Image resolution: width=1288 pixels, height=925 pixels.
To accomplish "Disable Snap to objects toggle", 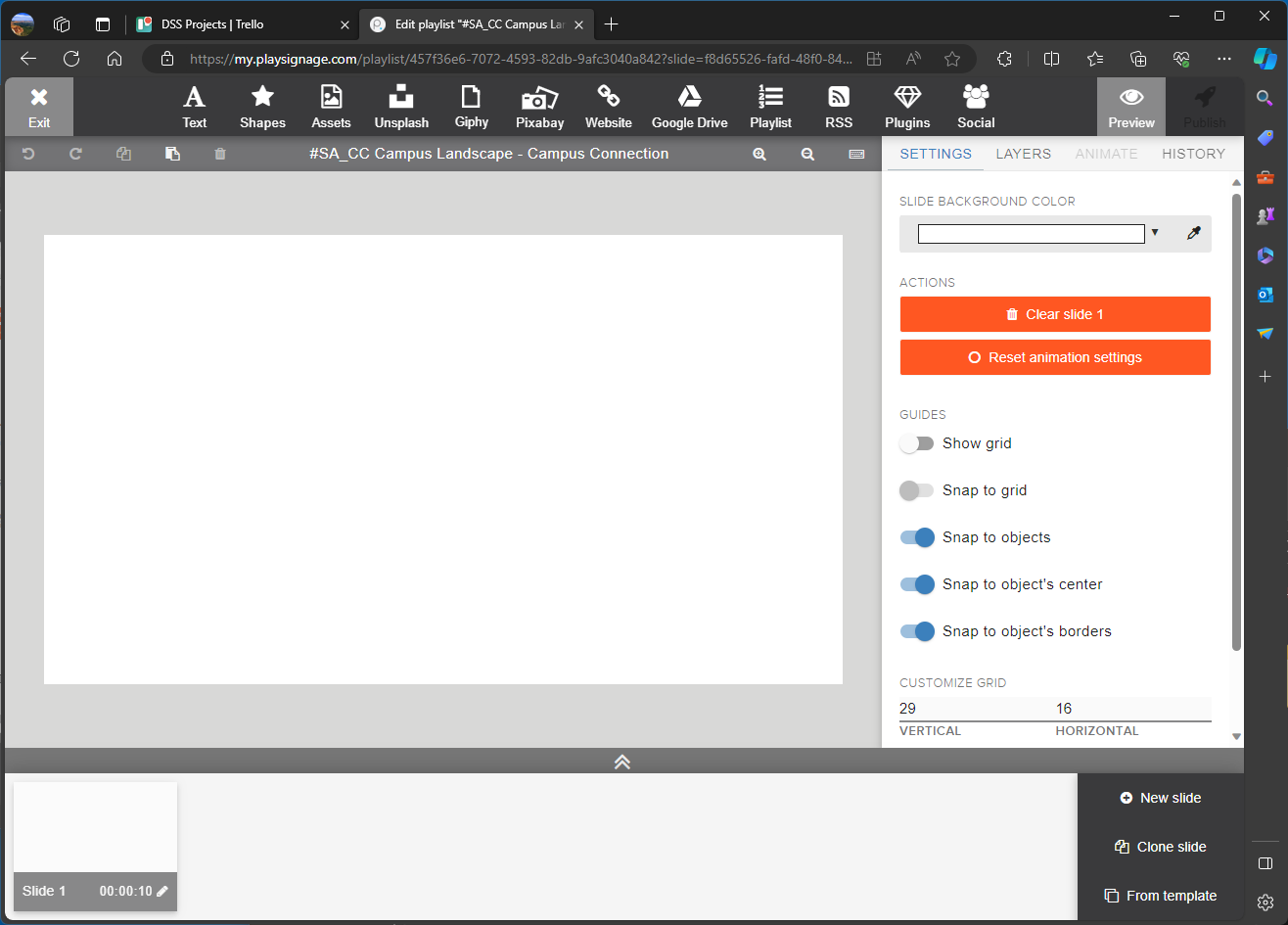I will point(917,537).
